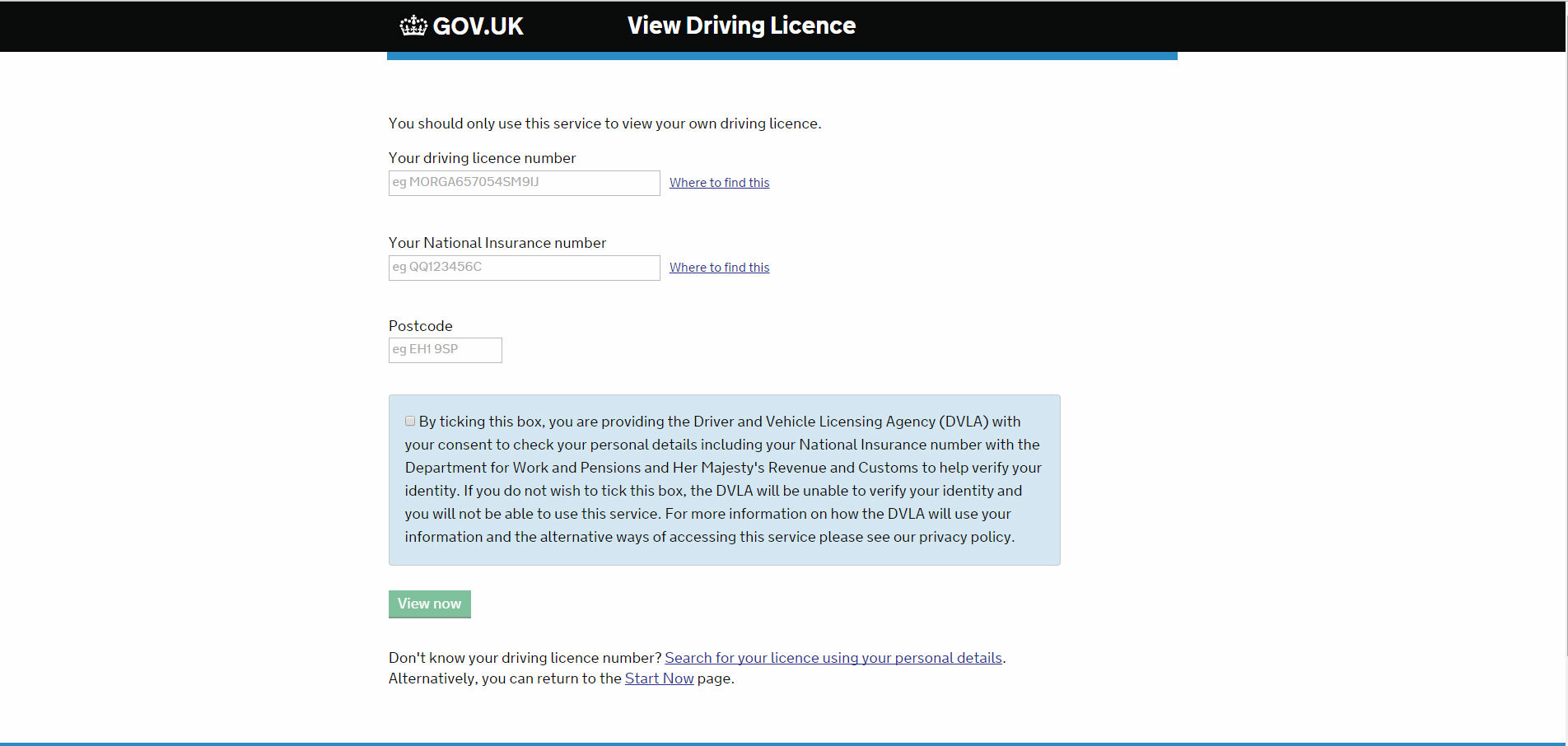Click the Postcode label
Viewport: 1568px width, 746px height.
(x=421, y=326)
